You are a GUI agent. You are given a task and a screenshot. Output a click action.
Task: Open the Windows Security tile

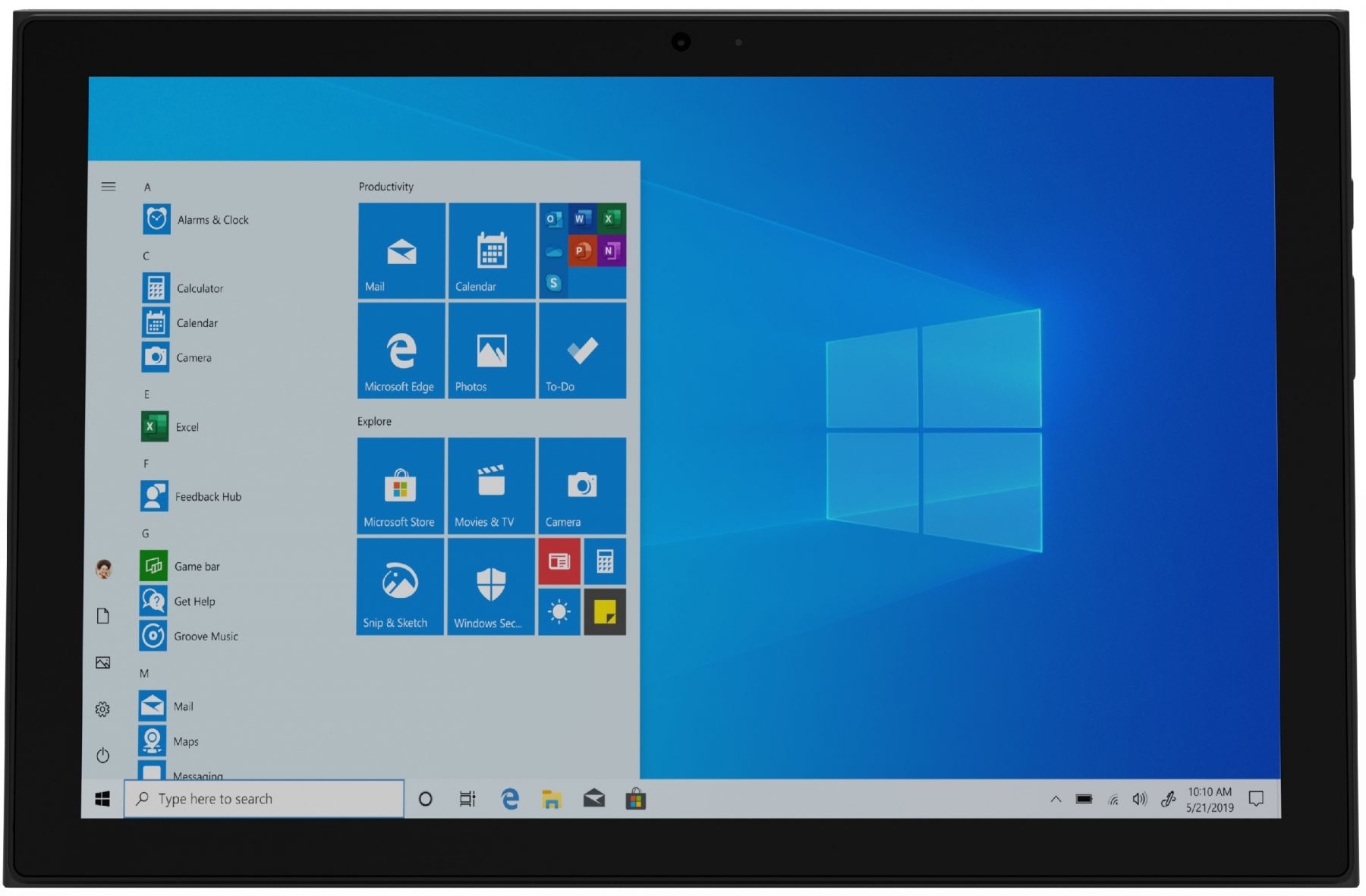coord(491,586)
